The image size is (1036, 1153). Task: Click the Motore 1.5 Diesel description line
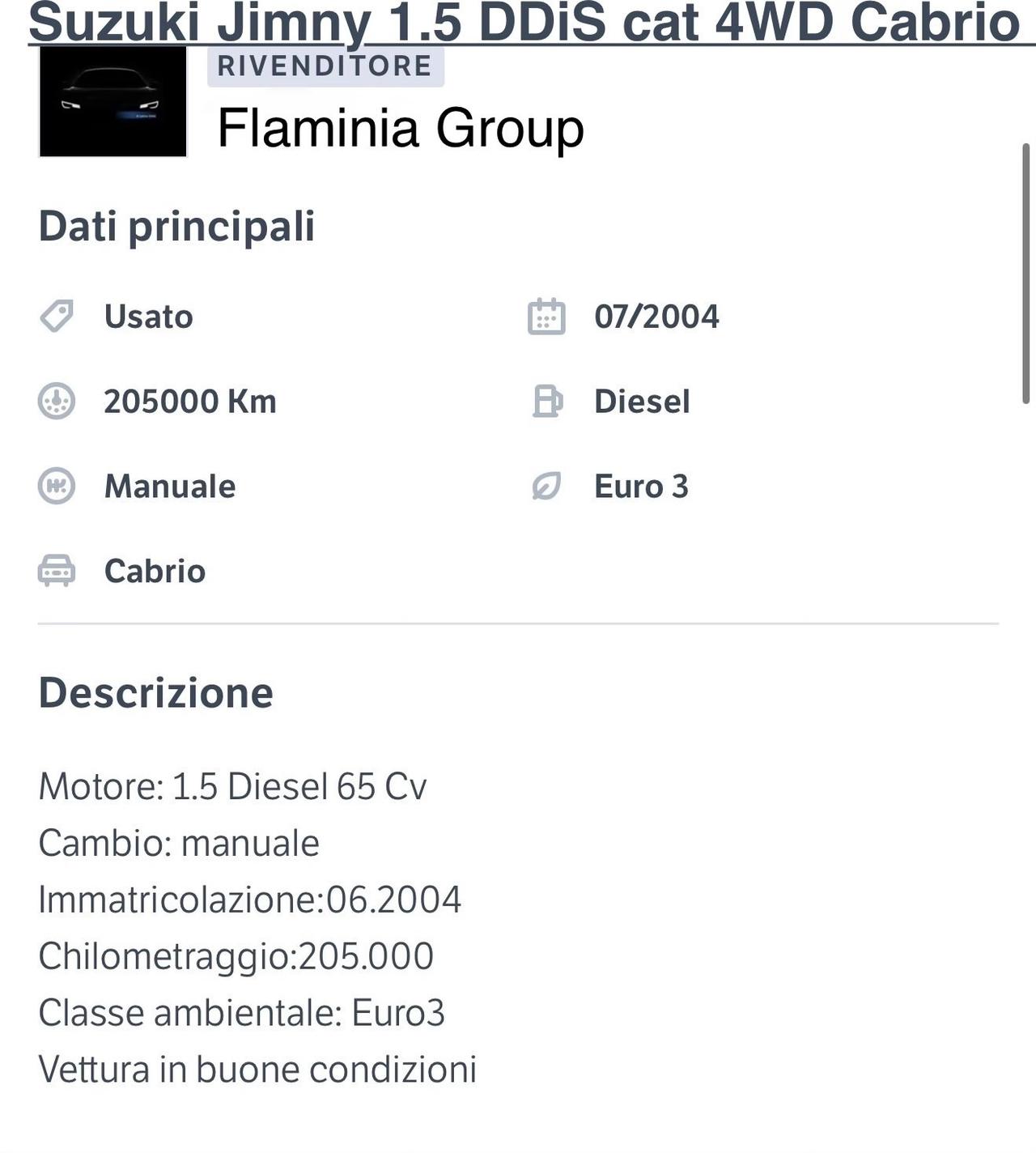point(232,786)
